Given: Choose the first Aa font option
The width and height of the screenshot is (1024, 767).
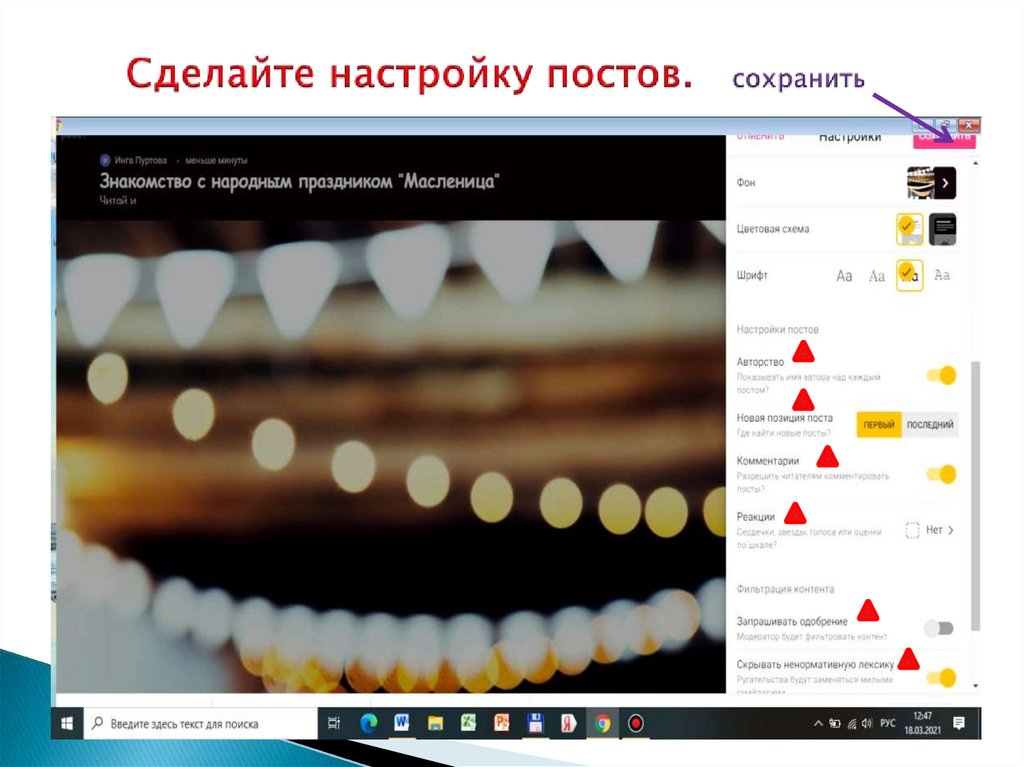Looking at the screenshot, I should 844,276.
